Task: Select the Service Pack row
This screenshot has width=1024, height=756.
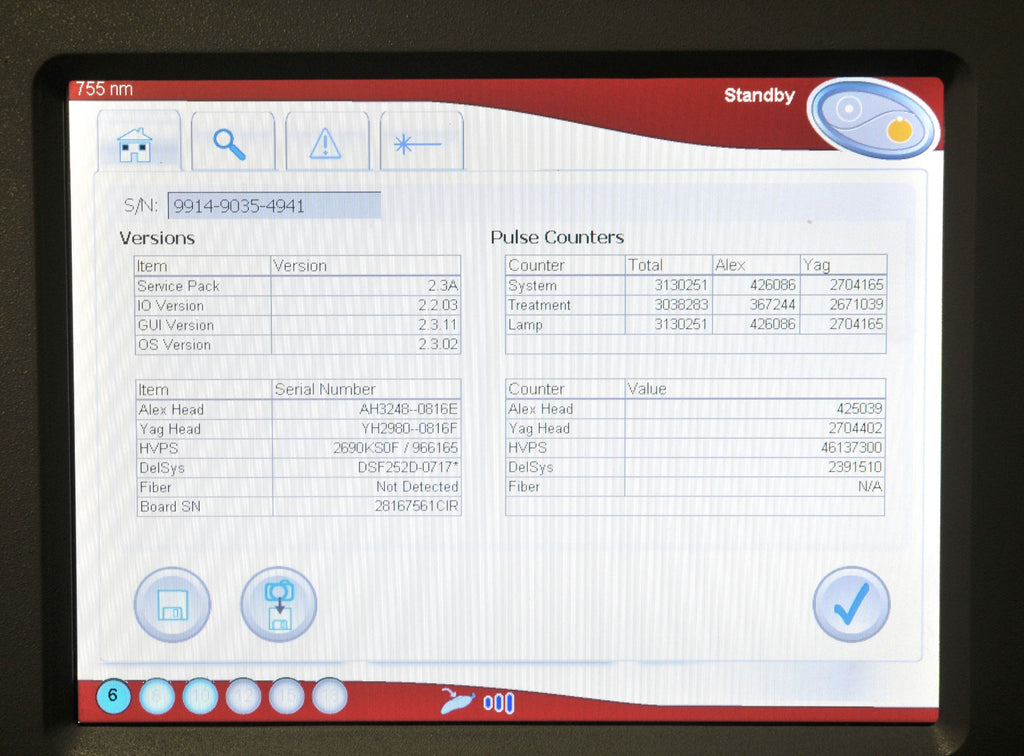Action: (298, 286)
